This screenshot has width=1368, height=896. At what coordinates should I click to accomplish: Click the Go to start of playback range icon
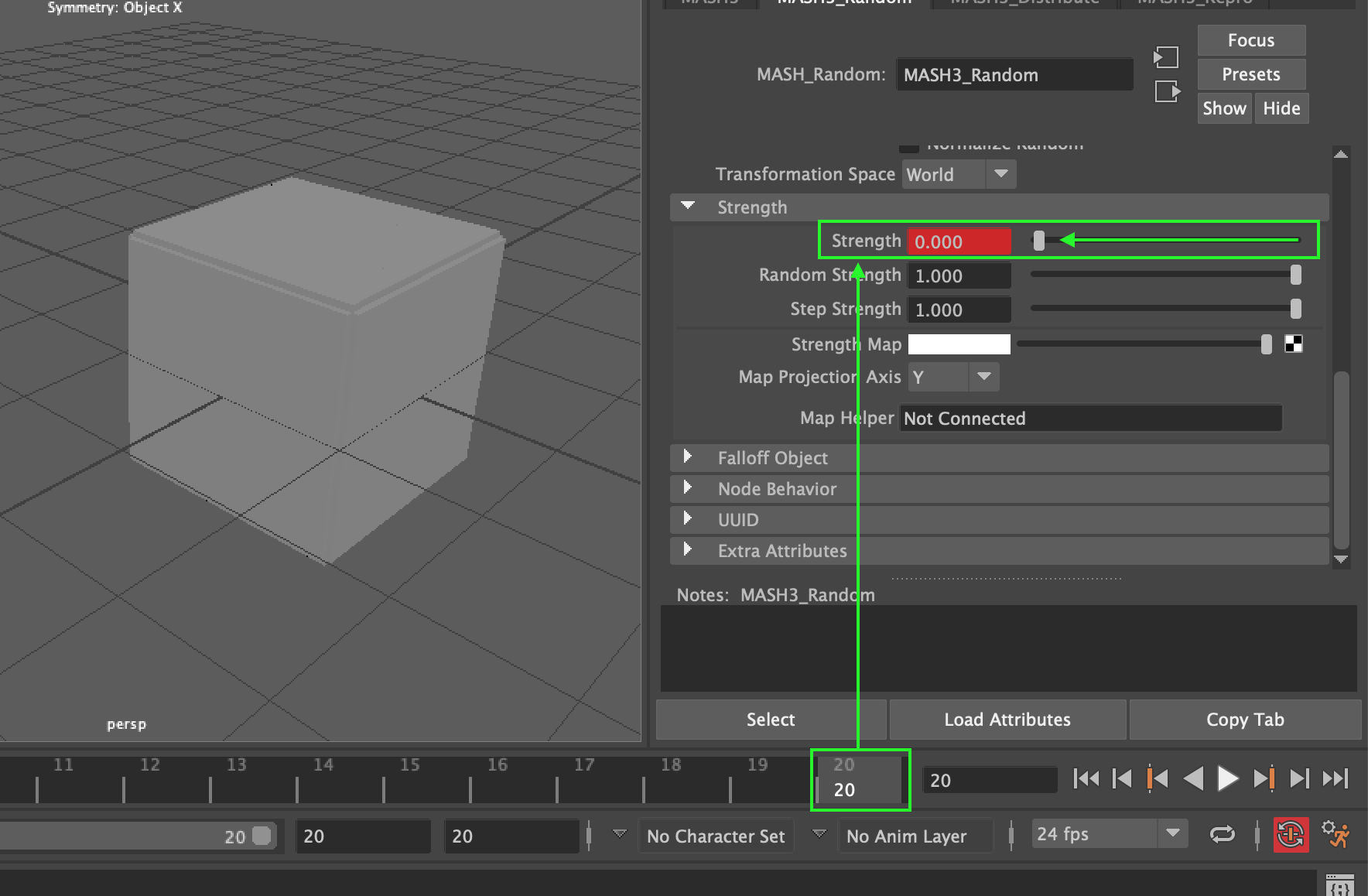point(1086,778)
